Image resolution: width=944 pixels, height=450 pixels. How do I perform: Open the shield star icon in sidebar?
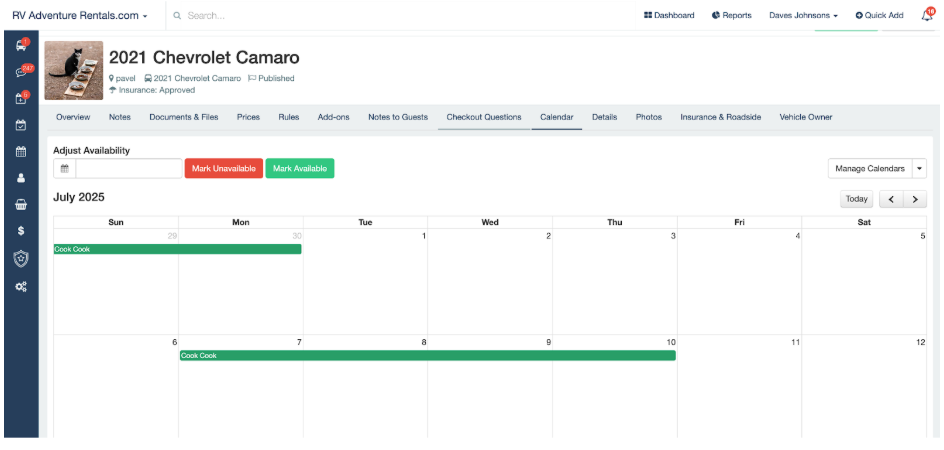[x=21, y=258]
